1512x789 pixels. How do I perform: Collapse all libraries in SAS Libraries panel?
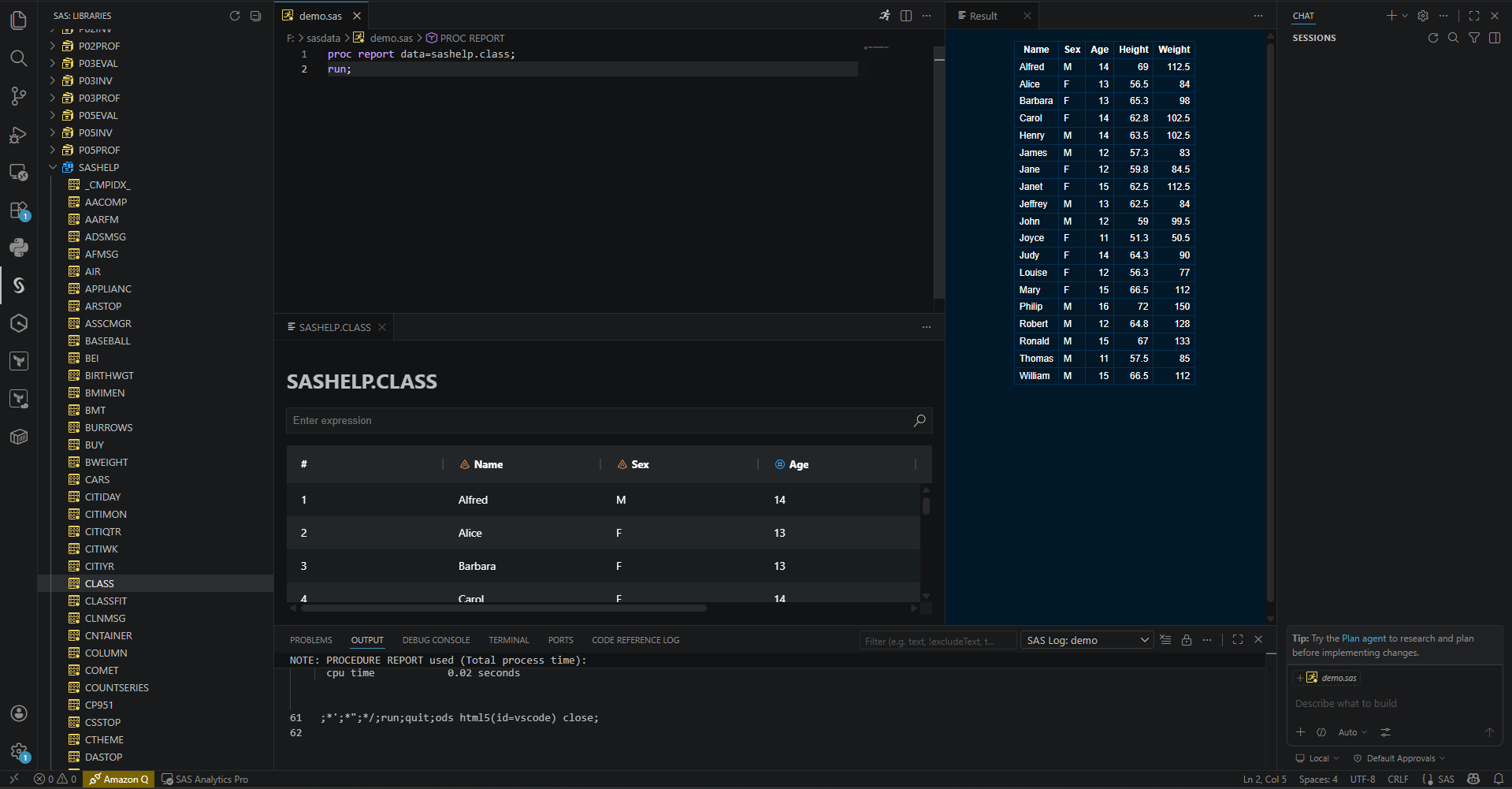pos(255,16)
